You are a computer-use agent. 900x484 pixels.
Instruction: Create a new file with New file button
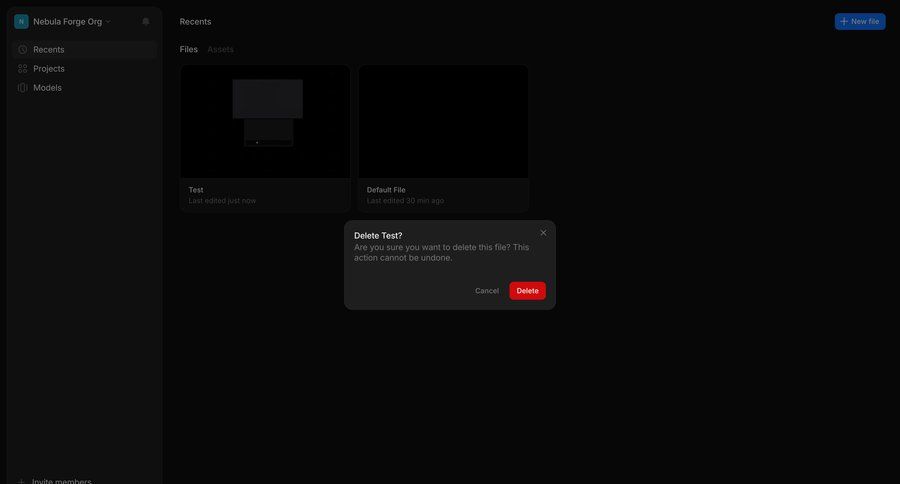point(859,21)
